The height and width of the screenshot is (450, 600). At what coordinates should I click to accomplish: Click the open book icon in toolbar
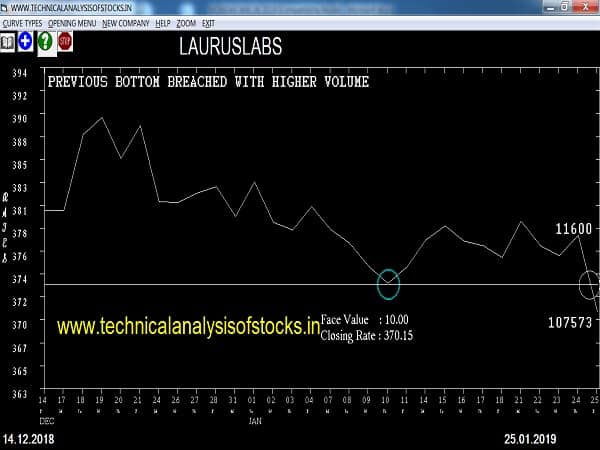(x=9, y=42)
